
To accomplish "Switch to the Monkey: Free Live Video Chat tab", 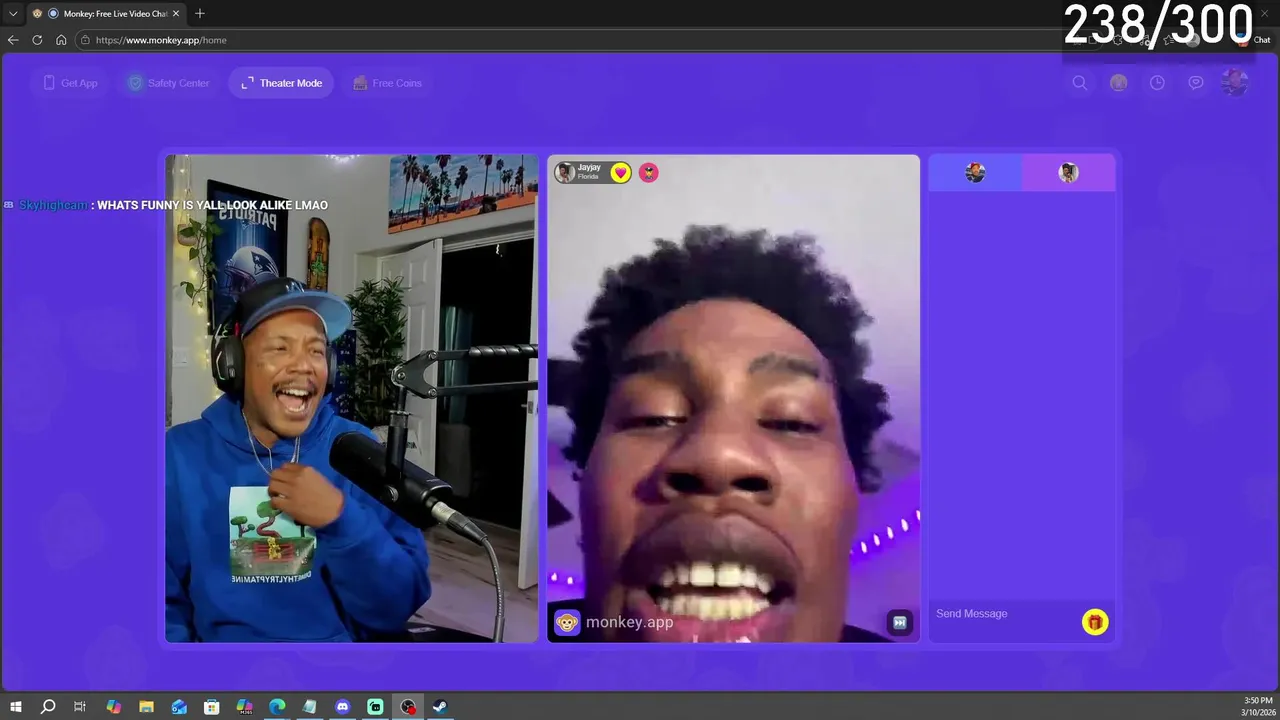I will pyautogui.click(x=106, y=13).
